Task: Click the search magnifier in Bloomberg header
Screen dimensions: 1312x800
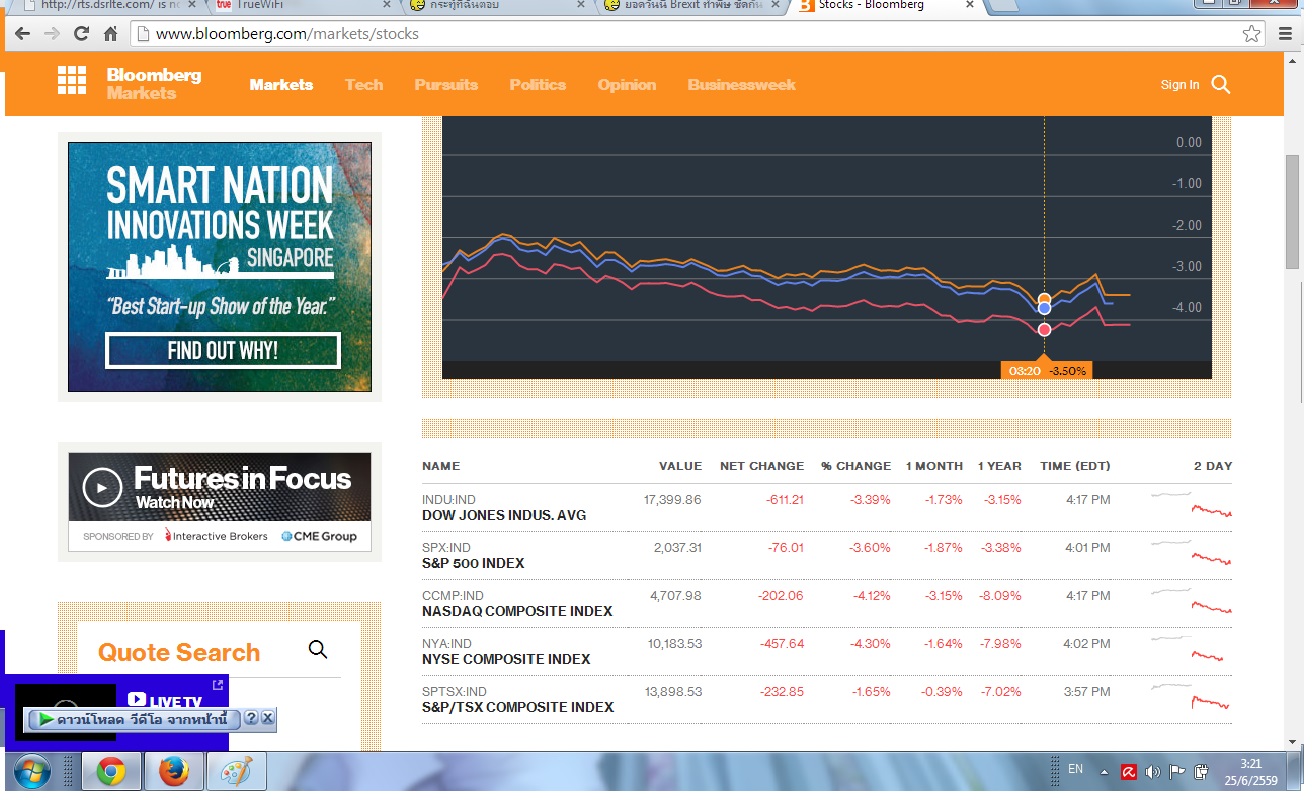Action: coord(1221,85)
